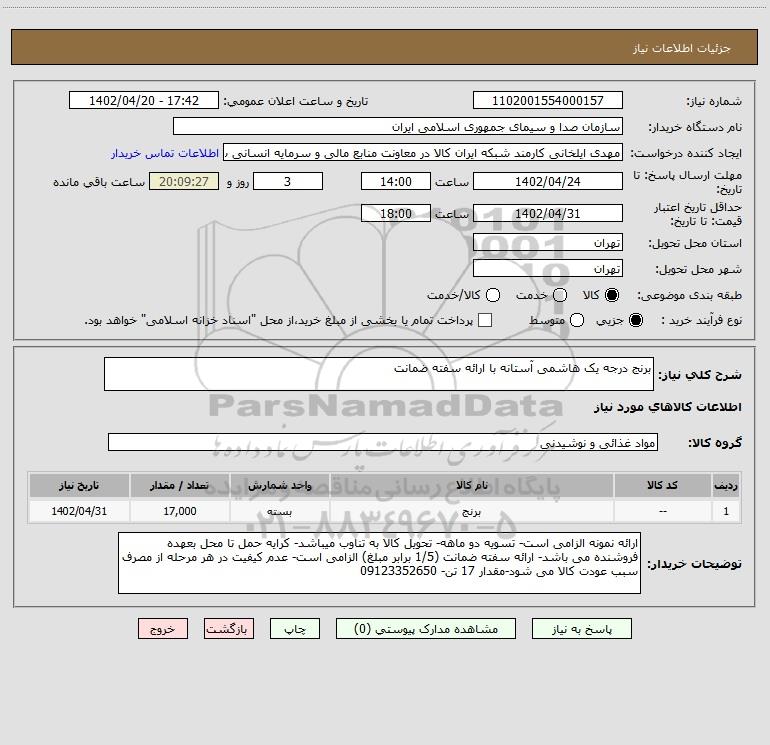
Task: Choose متوسط purchase process type
Action: click(577, 320)
